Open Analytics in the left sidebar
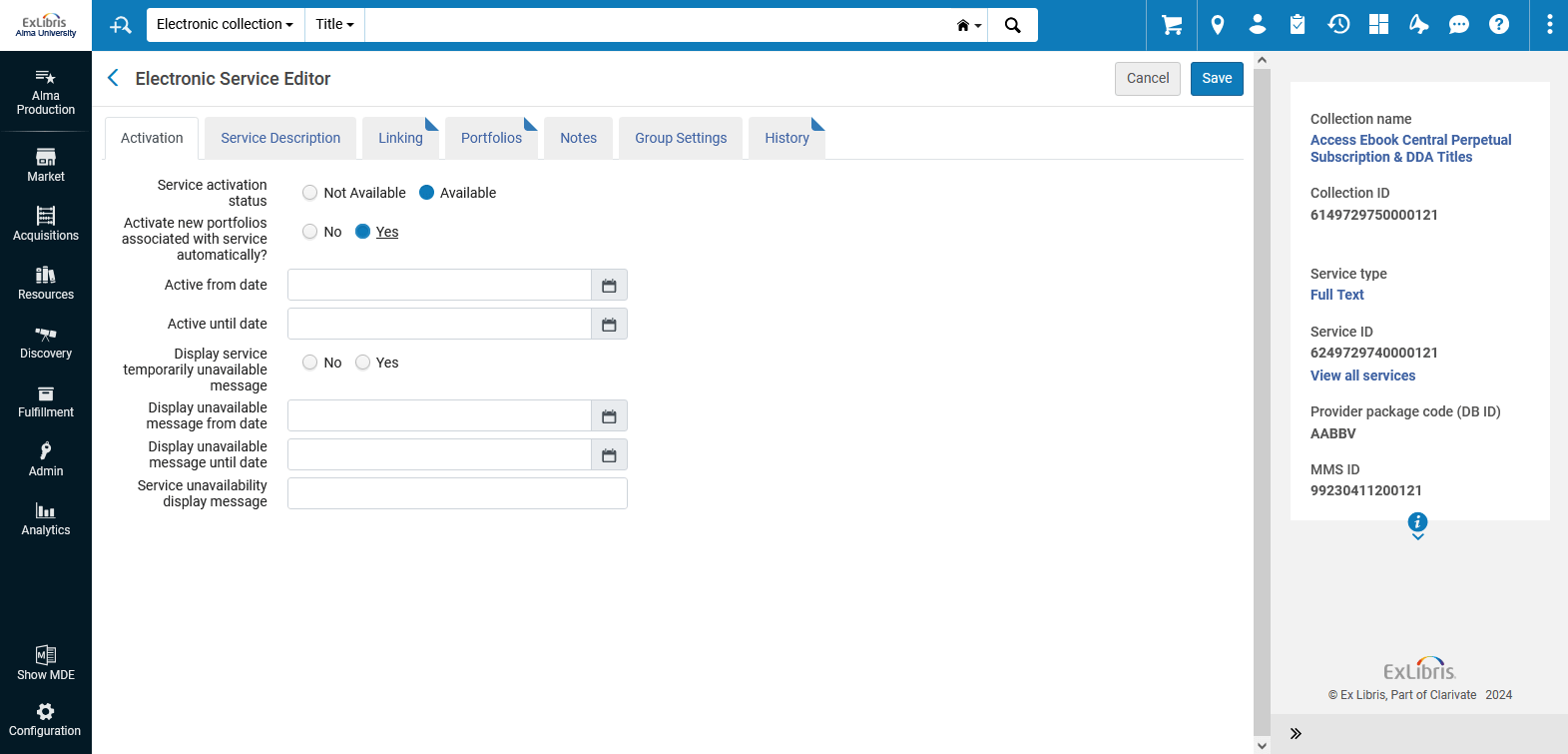Screen dimensions: 1568x754 coord(46,518)
